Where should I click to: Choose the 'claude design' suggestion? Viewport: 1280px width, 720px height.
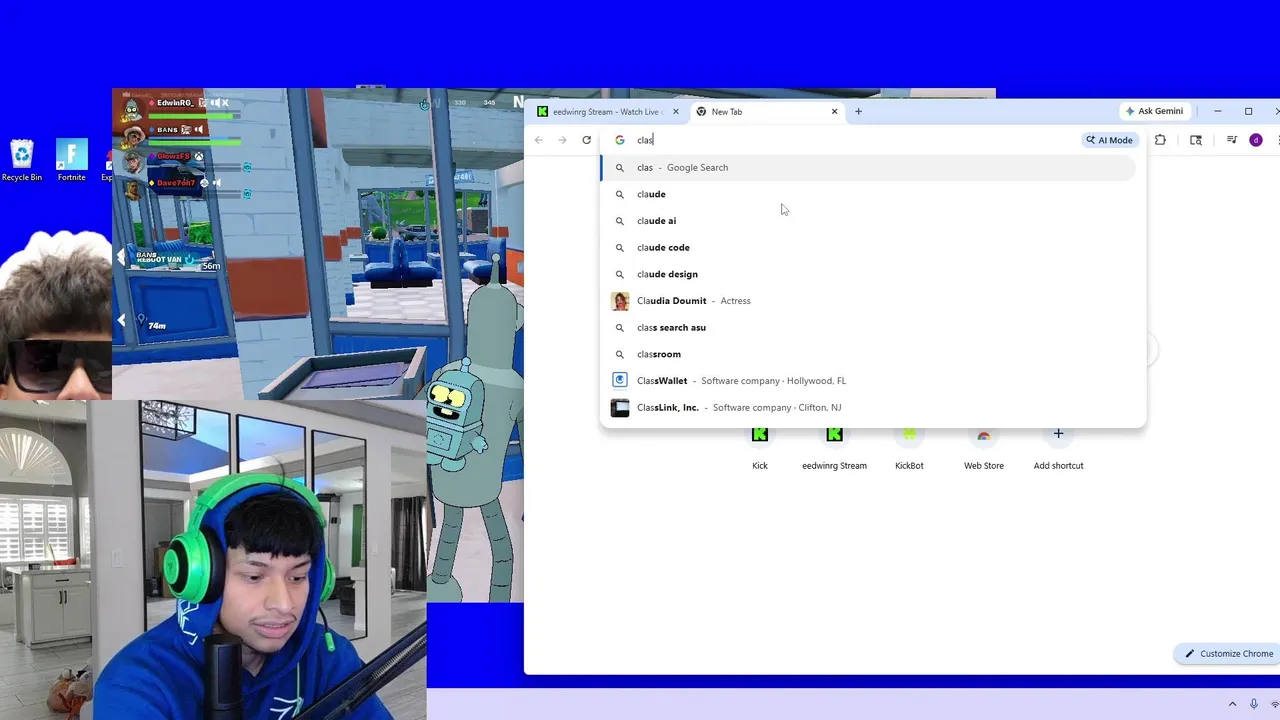pyautogui.click(x=868, y=274)
